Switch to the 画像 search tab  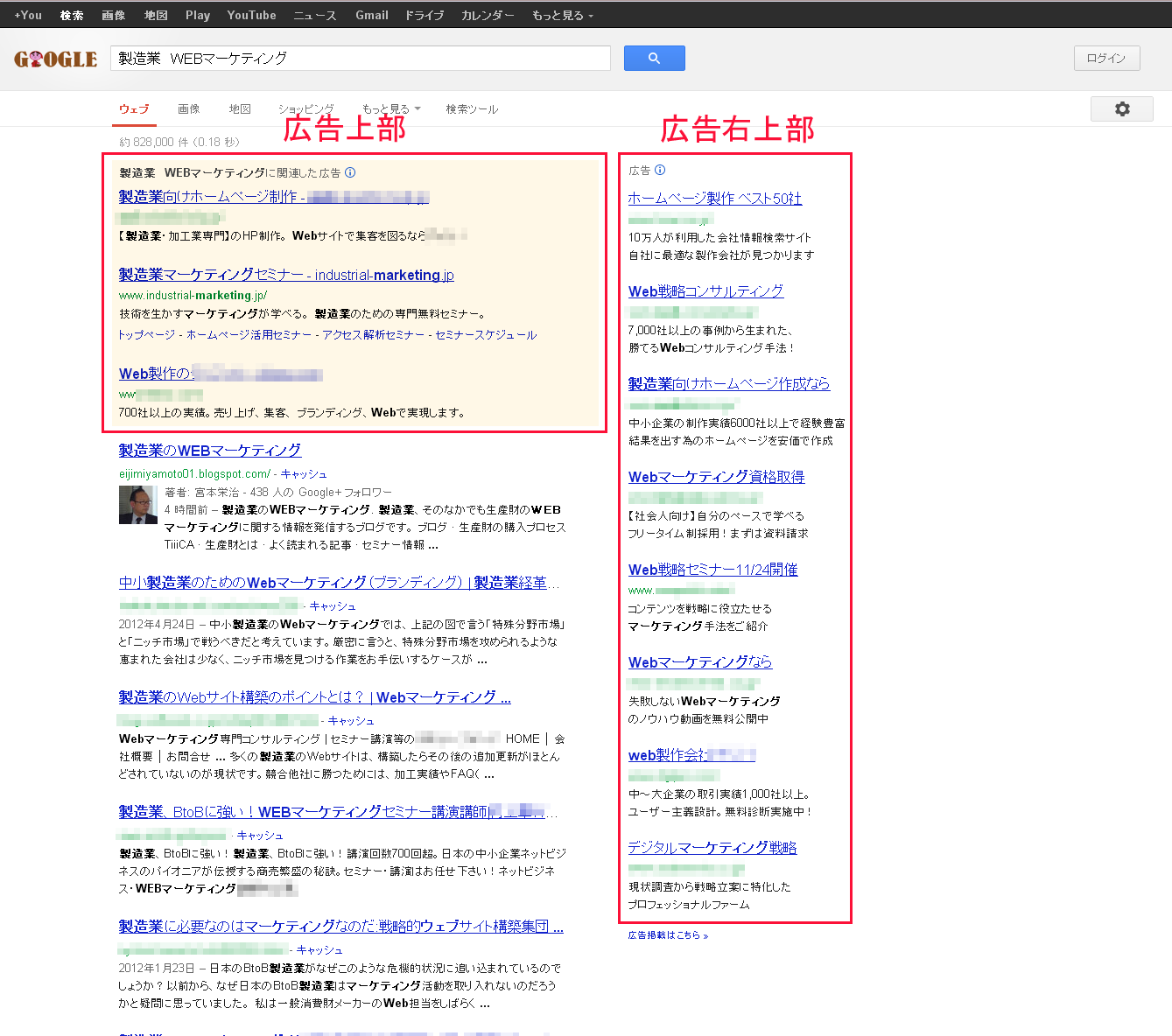188,108
